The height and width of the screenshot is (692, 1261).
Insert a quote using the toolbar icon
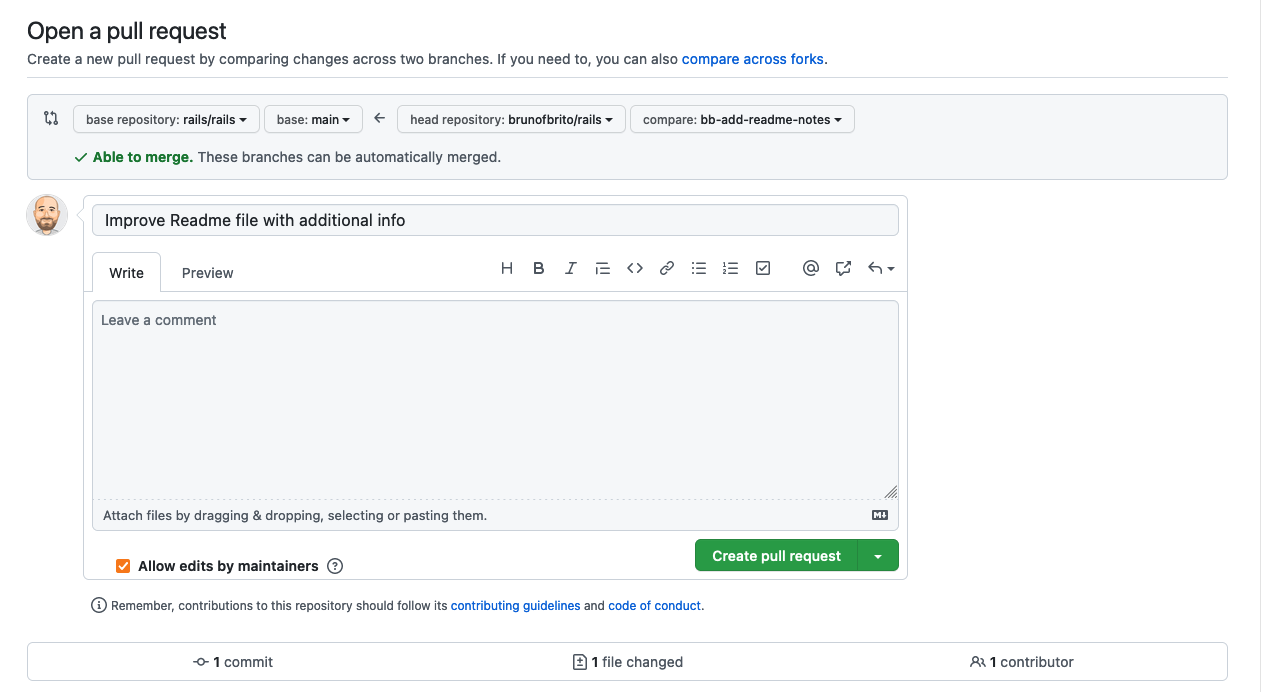[x=602, y=268]
